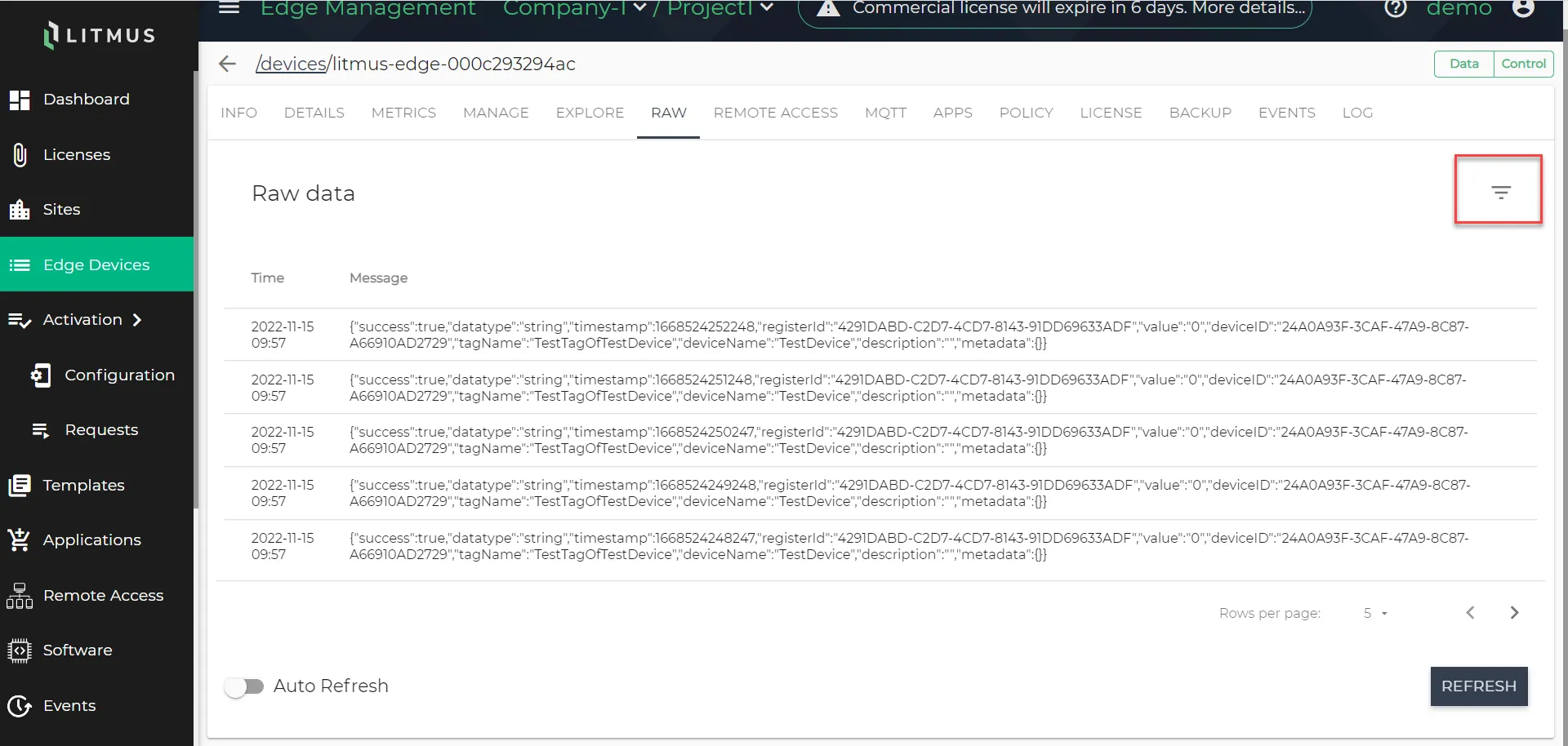The image size is (1568, 746).
Task: Click the Requests list icon
Action: pyautogui.click(x=41, y=430)
